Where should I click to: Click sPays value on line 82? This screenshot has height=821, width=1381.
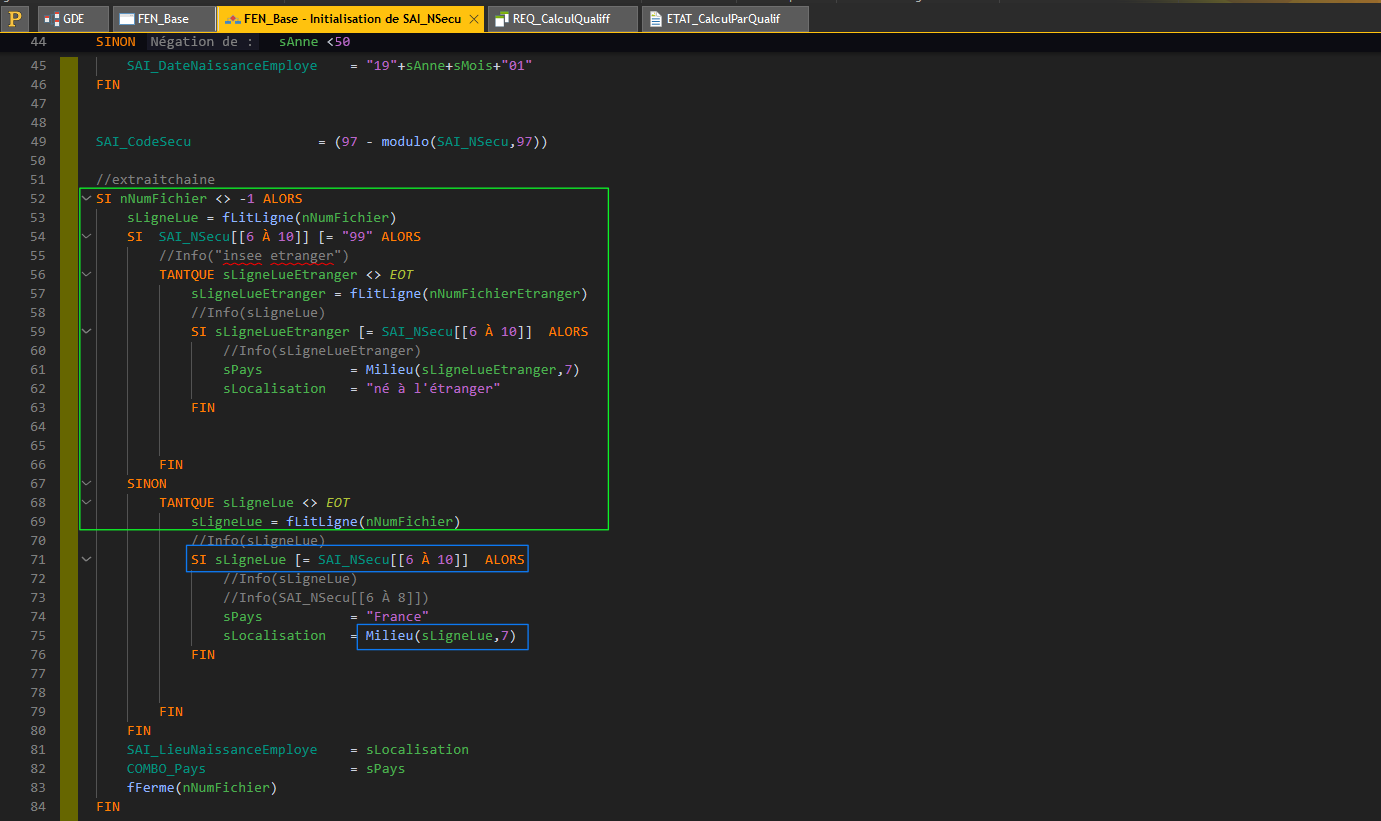tap(385, 769)
